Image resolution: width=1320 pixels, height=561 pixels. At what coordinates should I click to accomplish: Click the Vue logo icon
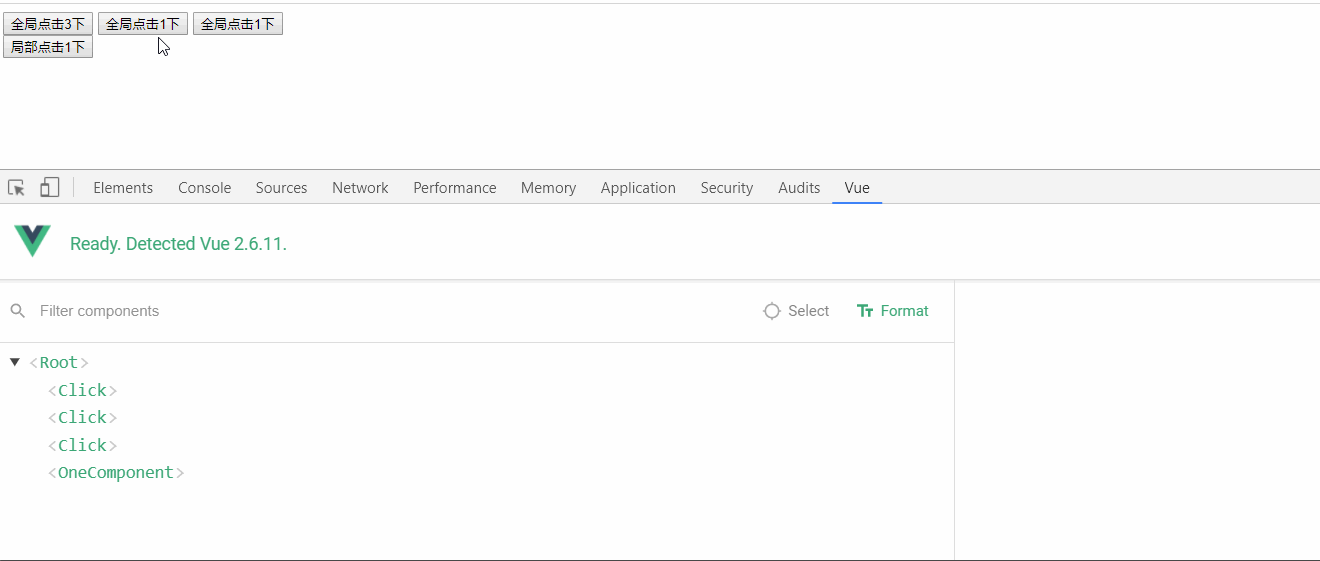[32, 241]
